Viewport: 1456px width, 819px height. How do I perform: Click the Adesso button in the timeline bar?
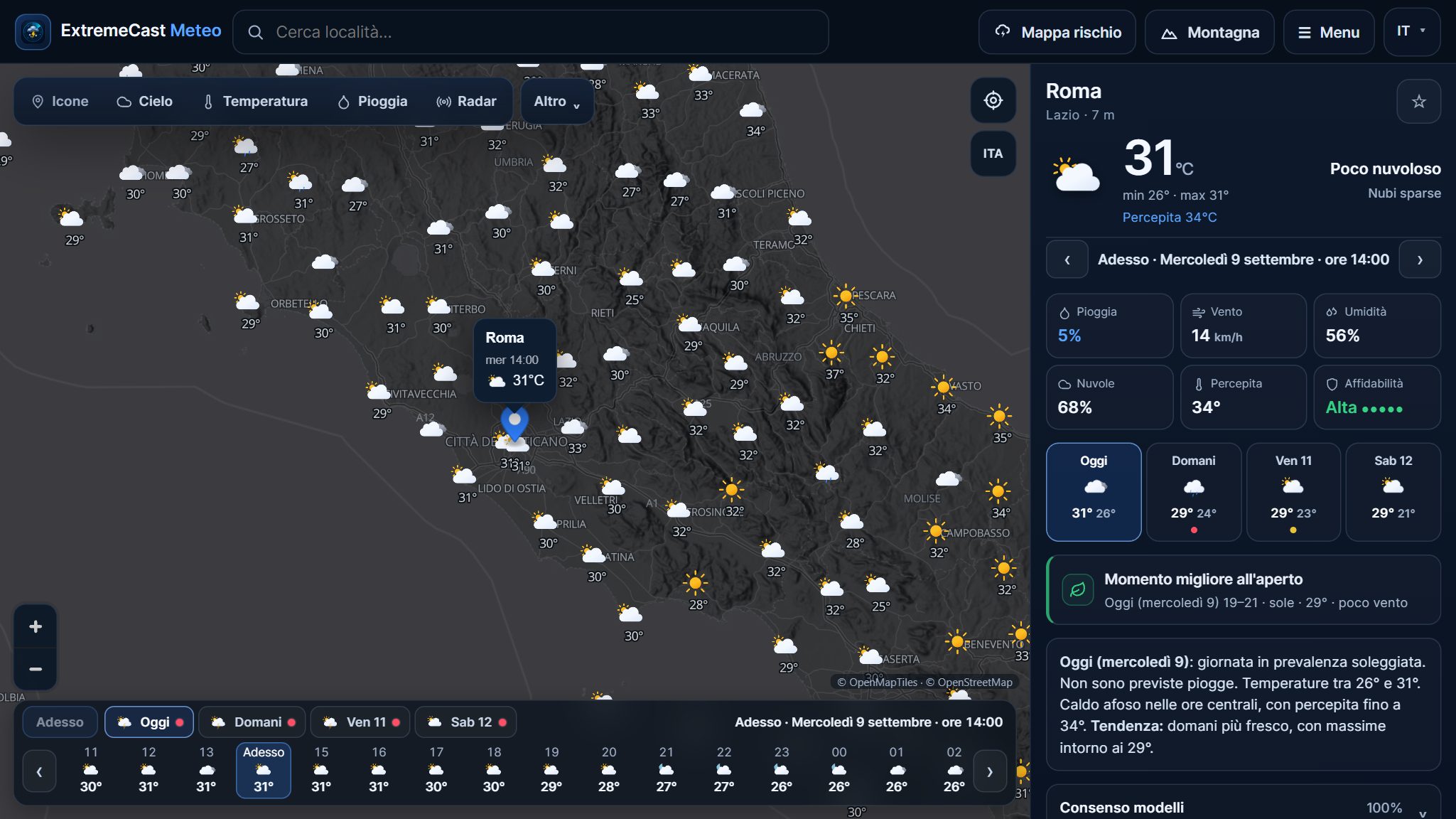[x=60, y=722]
